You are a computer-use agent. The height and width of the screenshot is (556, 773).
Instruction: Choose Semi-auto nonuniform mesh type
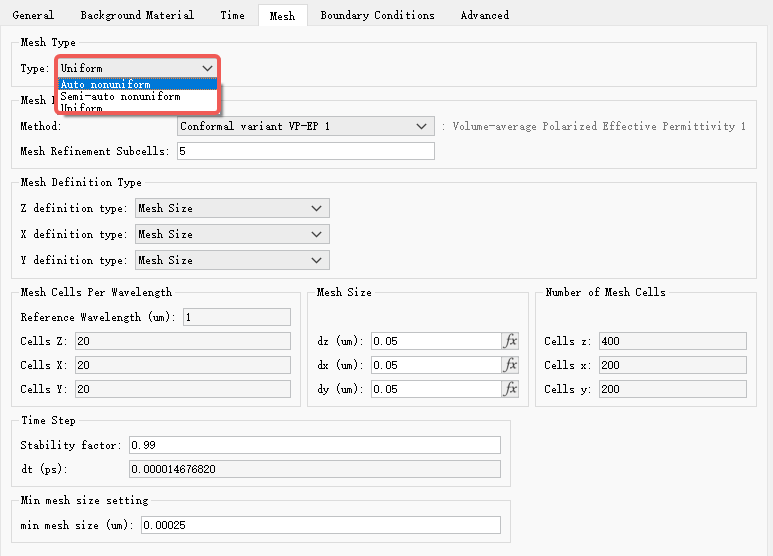coord(138,96)
